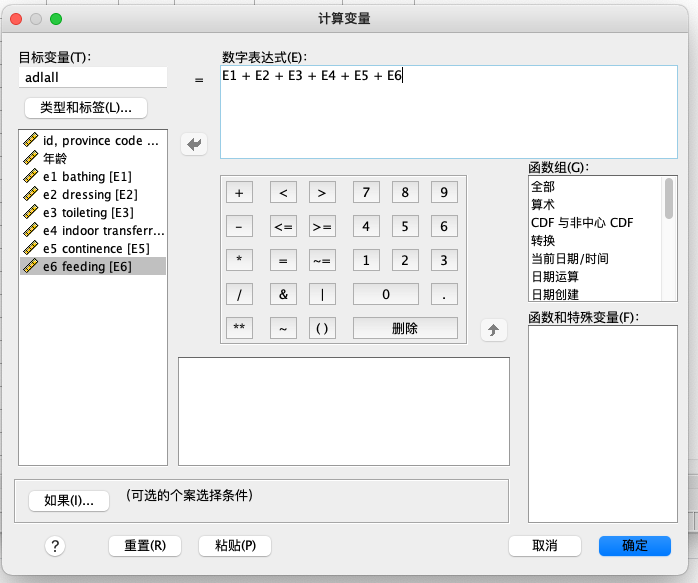Click the number 9 key
This screenshot has height=583, width=698.
444,193
